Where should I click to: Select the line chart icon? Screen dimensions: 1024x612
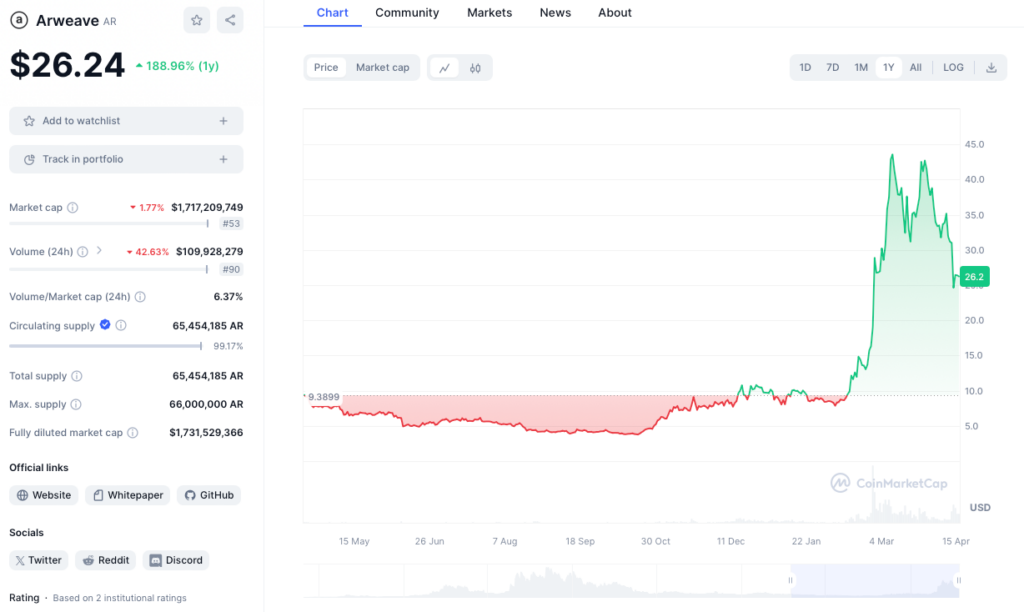[x=444, y=67]
